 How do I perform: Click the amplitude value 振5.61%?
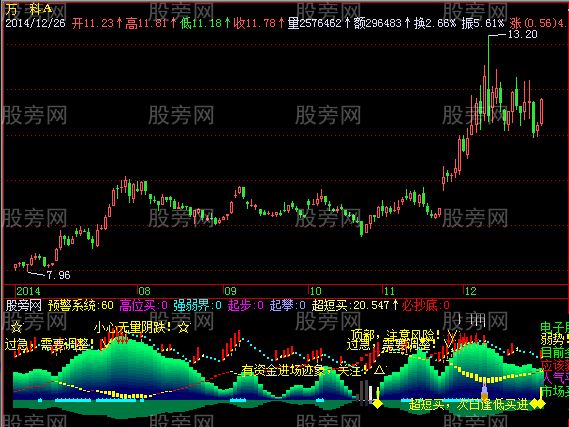point(483,24)
